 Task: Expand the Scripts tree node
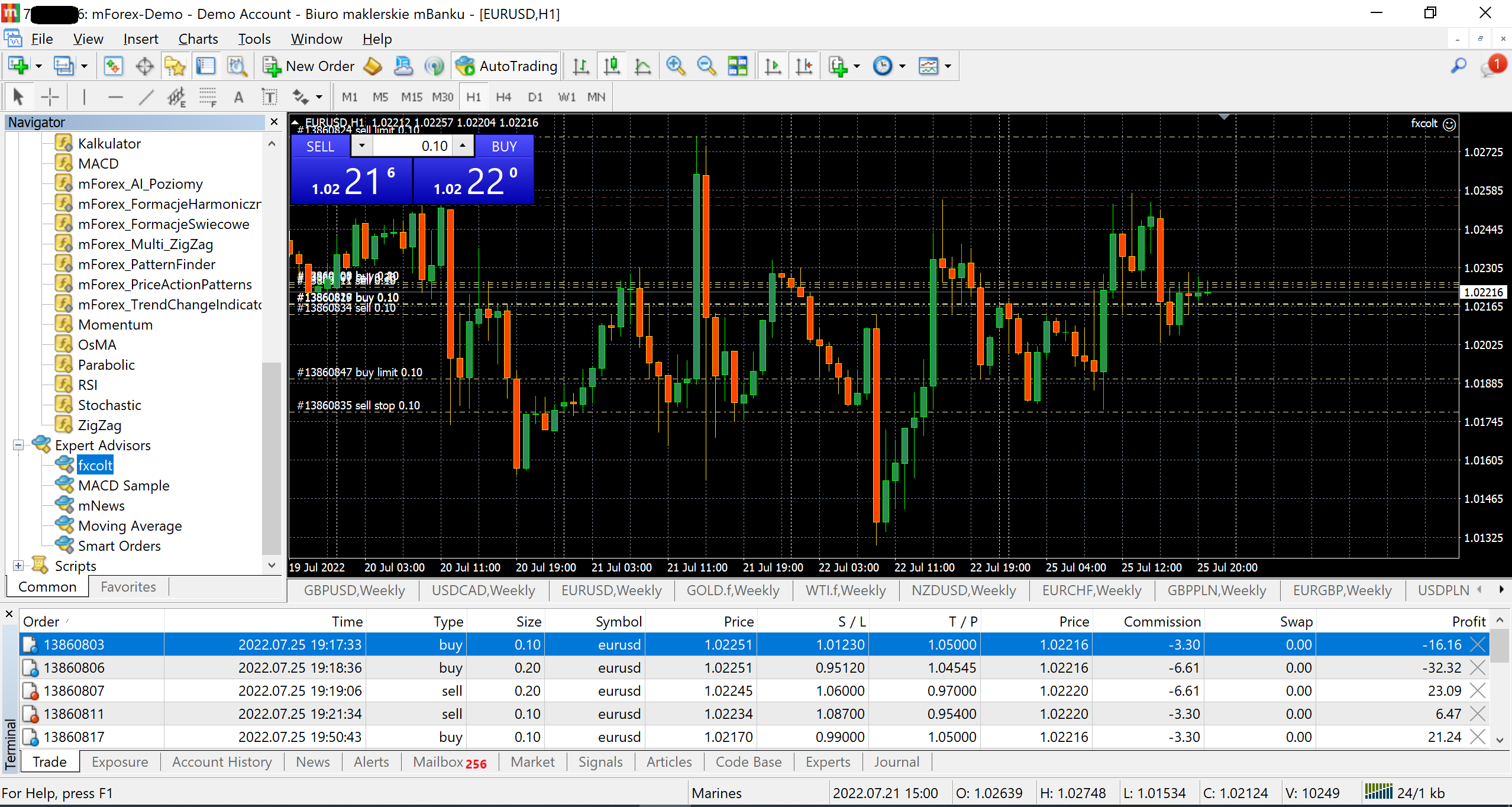[18, 566]
